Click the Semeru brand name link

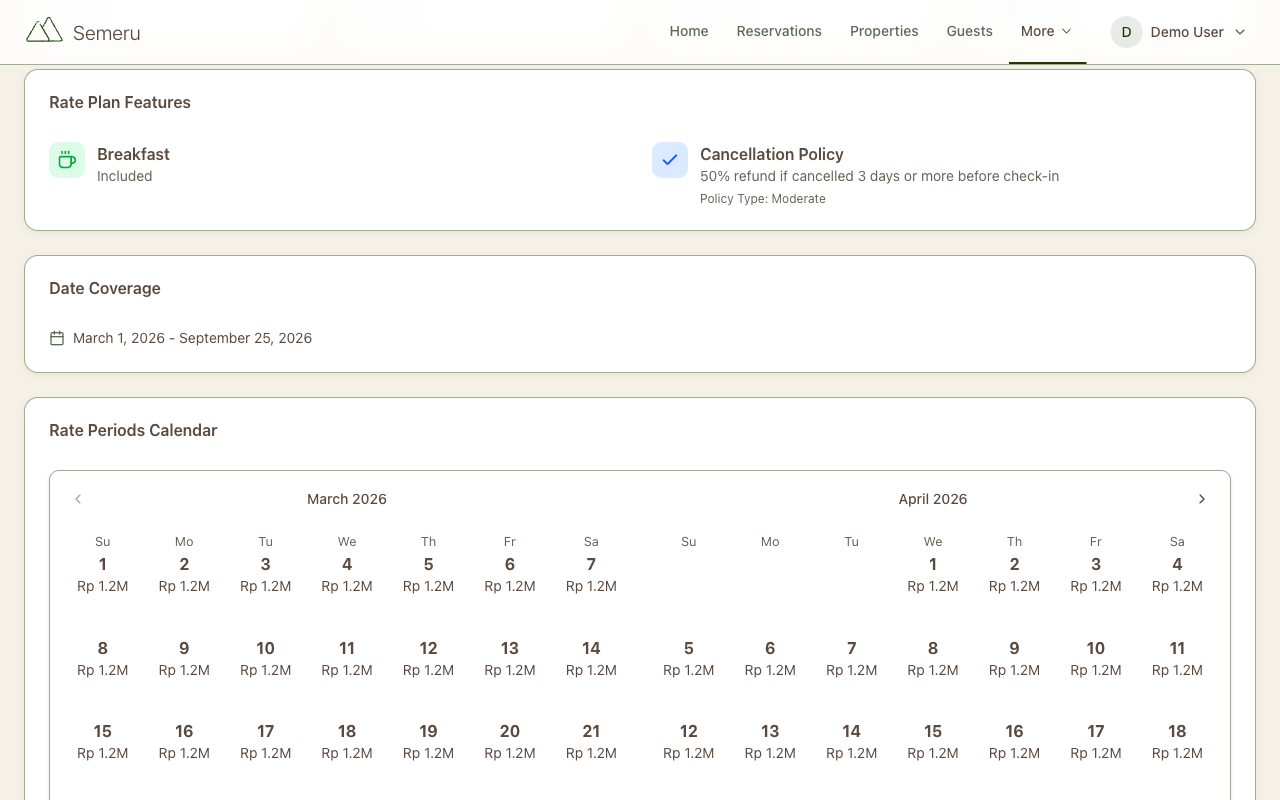tap(106, 33)
